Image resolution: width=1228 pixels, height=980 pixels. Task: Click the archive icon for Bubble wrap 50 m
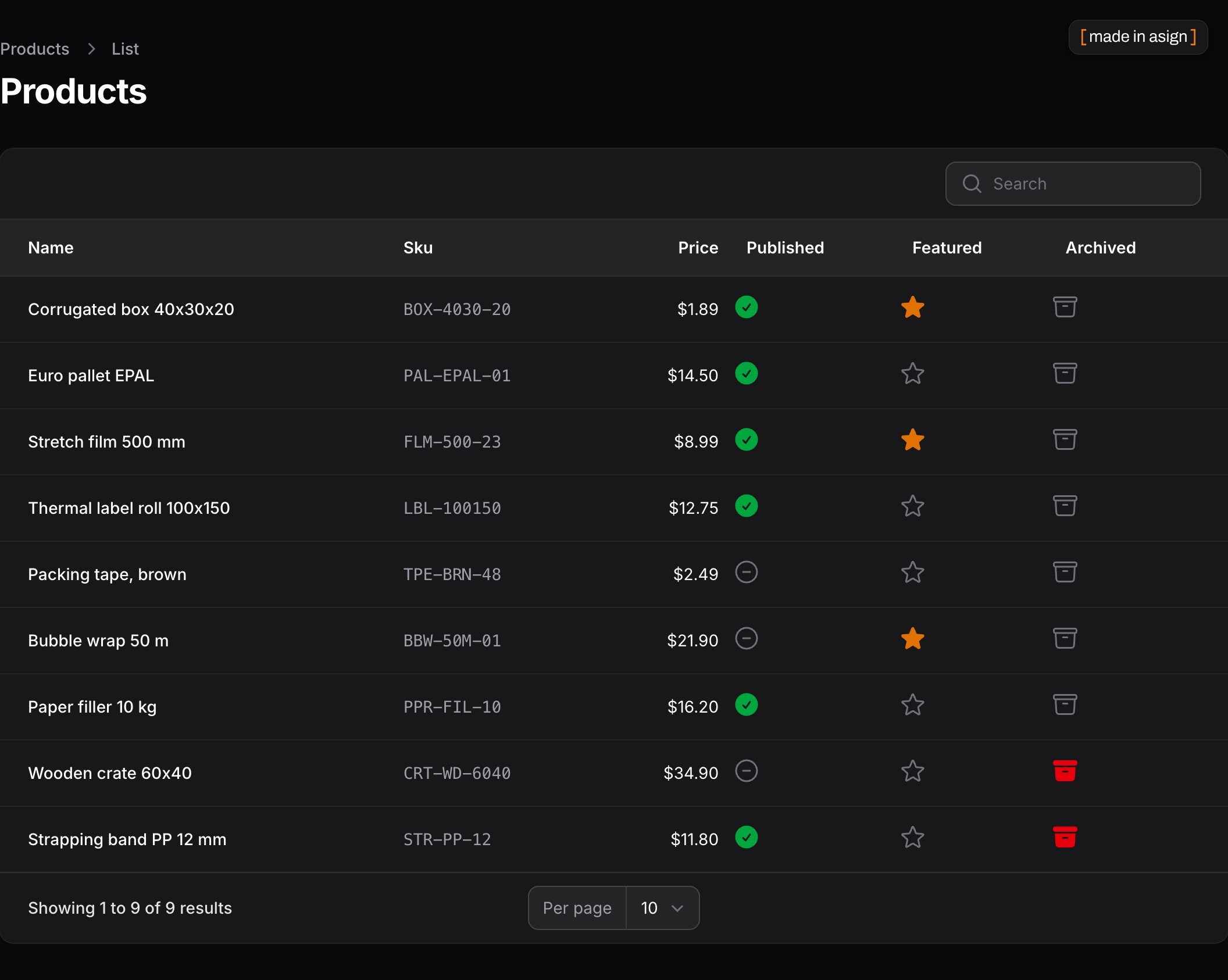click(x=1065, y=638)
